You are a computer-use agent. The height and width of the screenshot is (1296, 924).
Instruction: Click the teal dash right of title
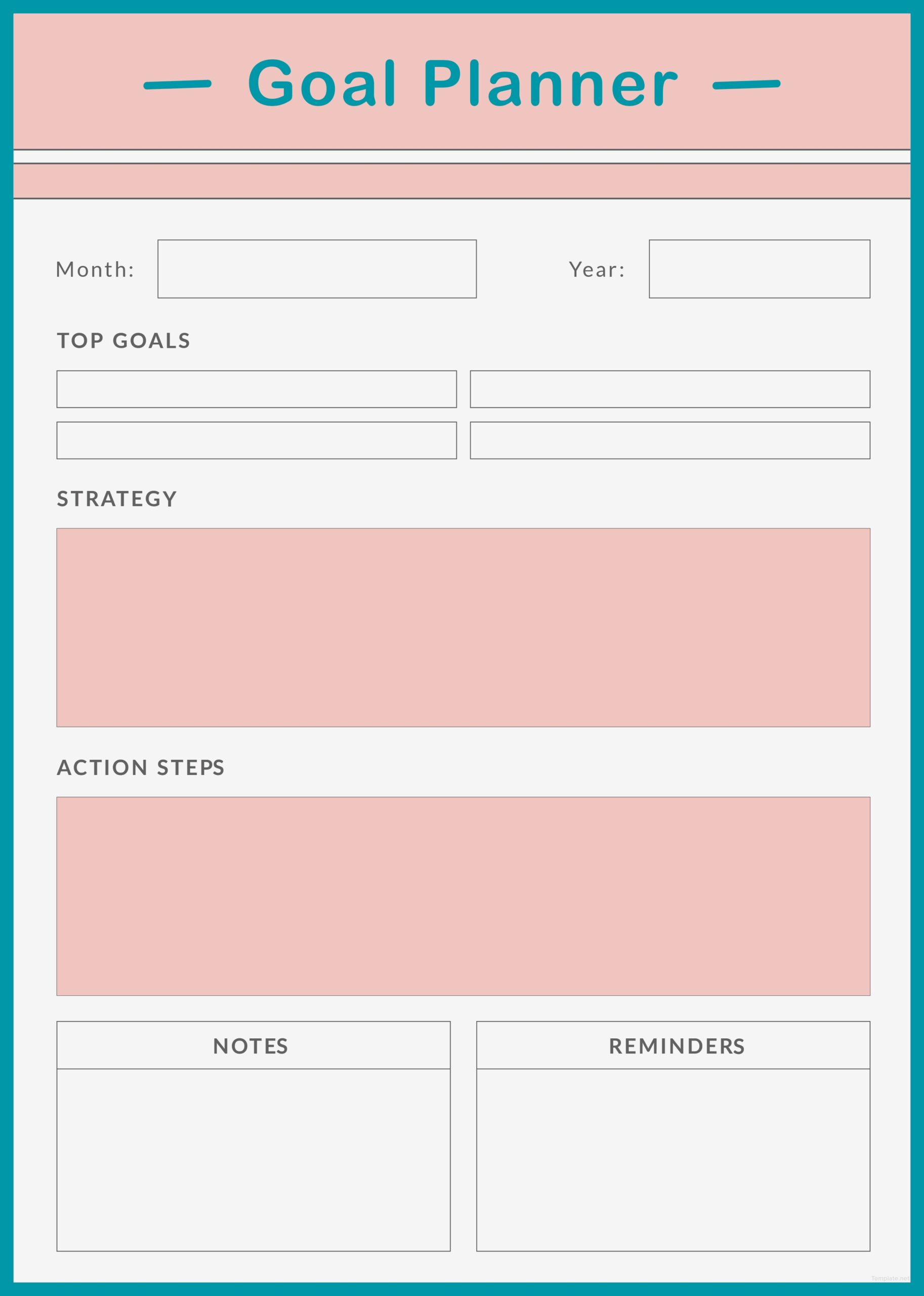[746, 84]
